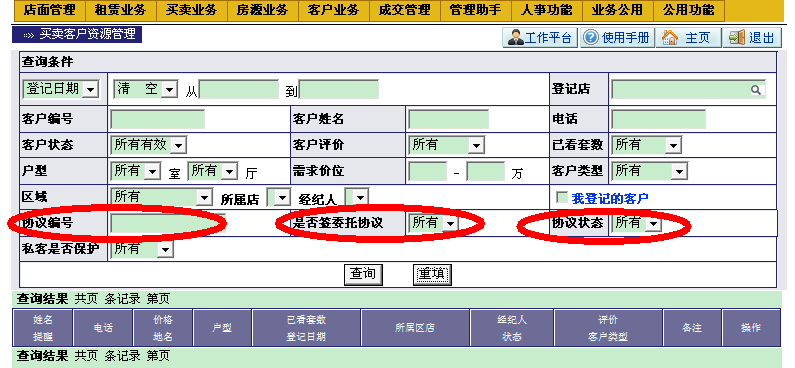Screen dimensions: 795x368
Task: Click the 评价 客户类型 column header
Action: 608,328
